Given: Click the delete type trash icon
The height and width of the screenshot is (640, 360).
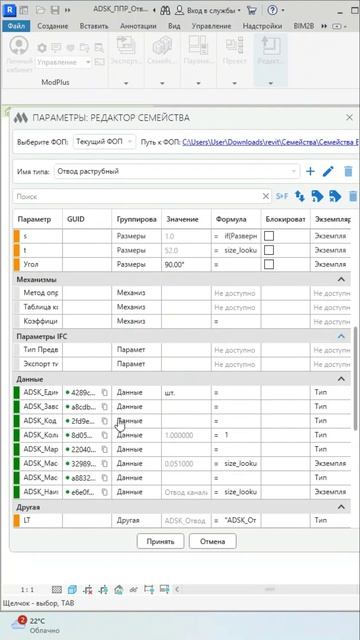Looking at the screenshot, I should [x=348, y=171].
